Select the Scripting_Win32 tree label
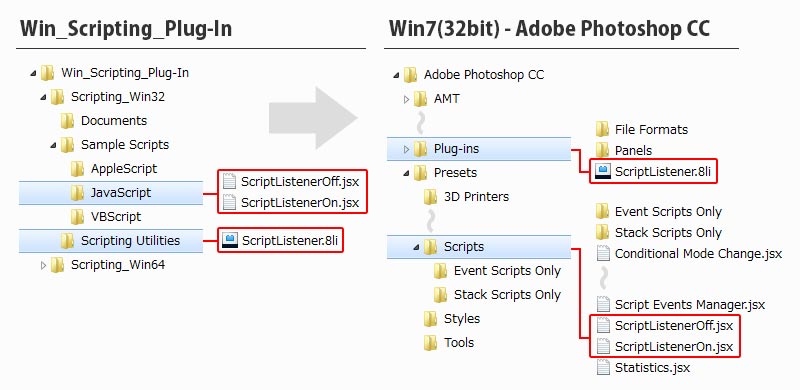Screen dimensions: 800x390 (x=118, y=96)
